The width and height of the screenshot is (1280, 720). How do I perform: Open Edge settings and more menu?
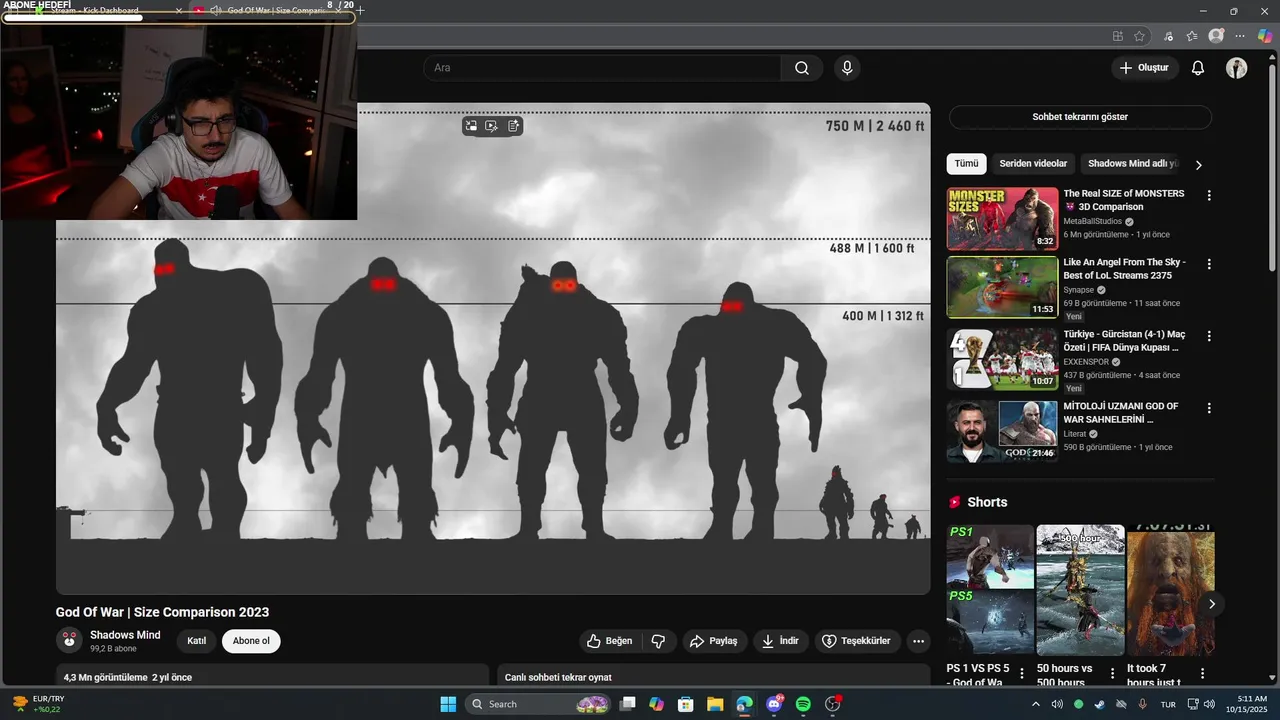click(x=1241, y=36)
